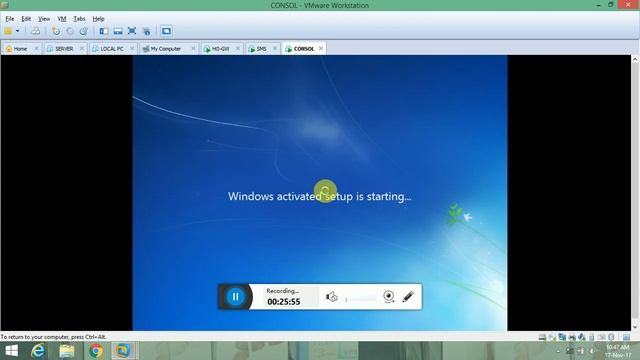The image size is (640, 360).
Task: Close the CONSOL tab
Action: tap(321, 49)
